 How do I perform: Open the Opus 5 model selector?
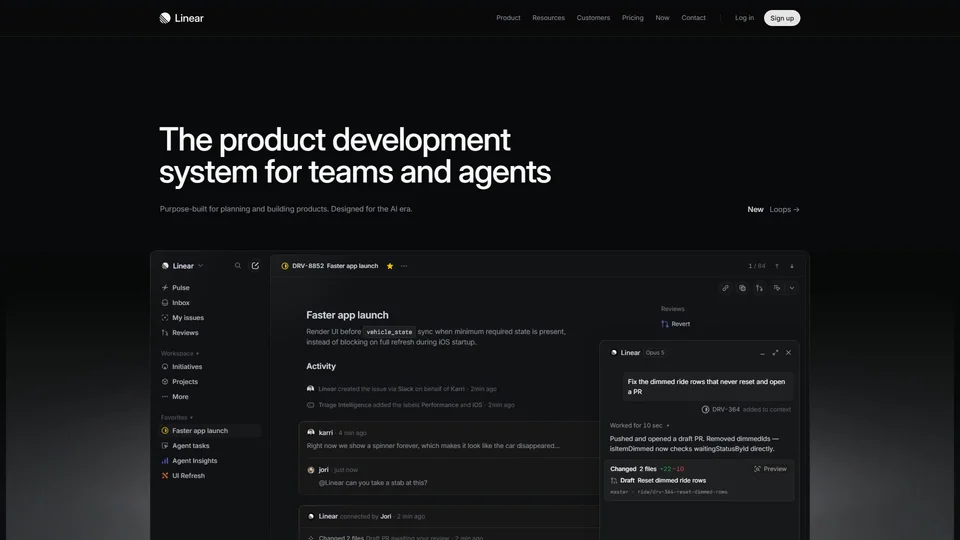(x=654, y=353)
